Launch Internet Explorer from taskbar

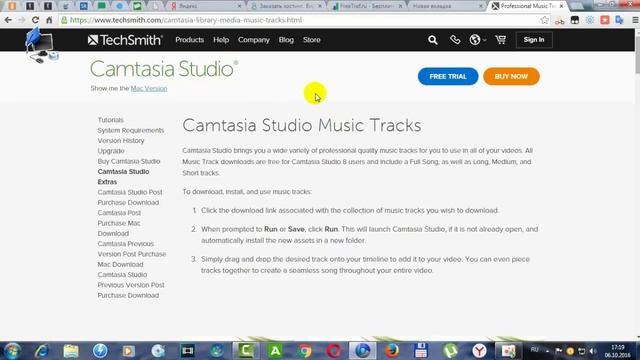point(41,351)
